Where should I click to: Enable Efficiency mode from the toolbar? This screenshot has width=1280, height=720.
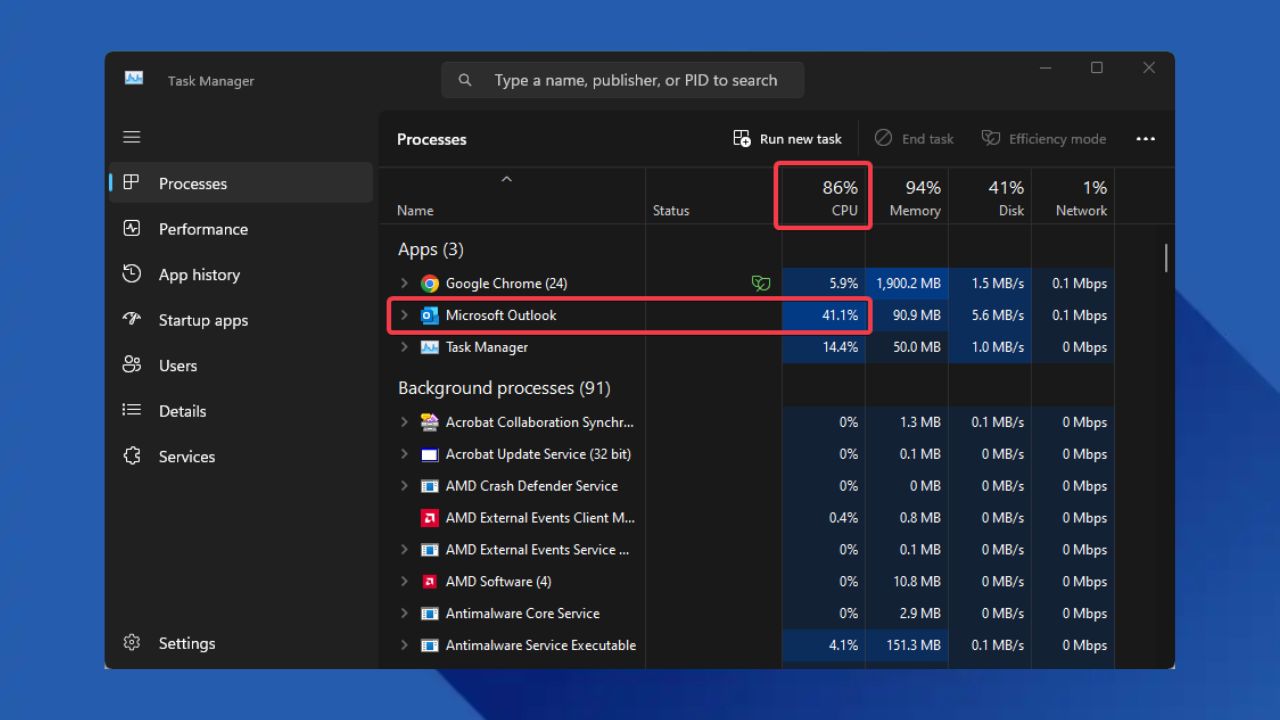(1044, 138)
